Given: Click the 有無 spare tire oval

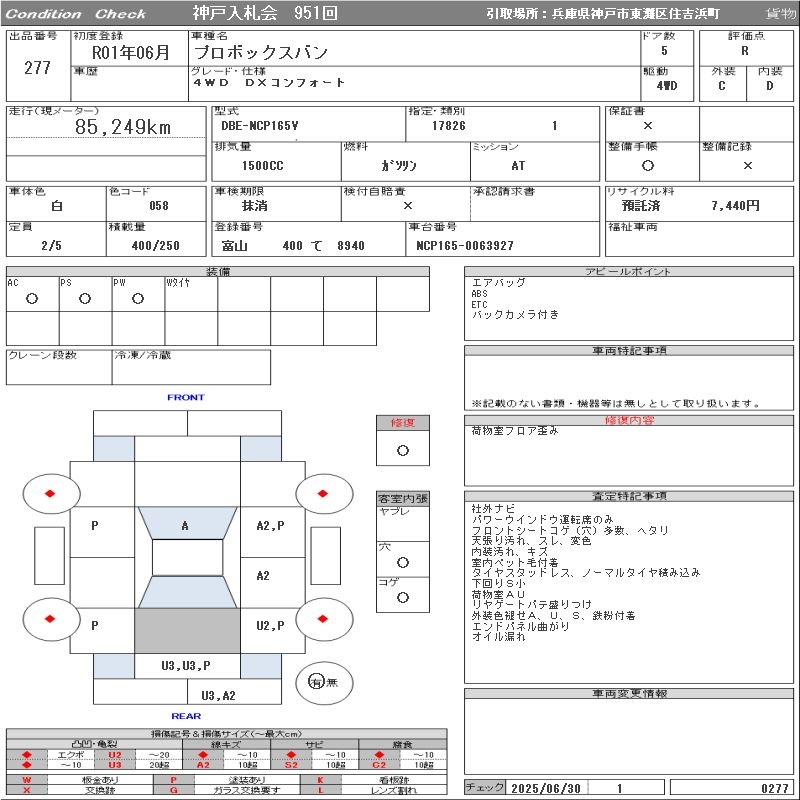Looking at the screenshot, I should (324, 683).
